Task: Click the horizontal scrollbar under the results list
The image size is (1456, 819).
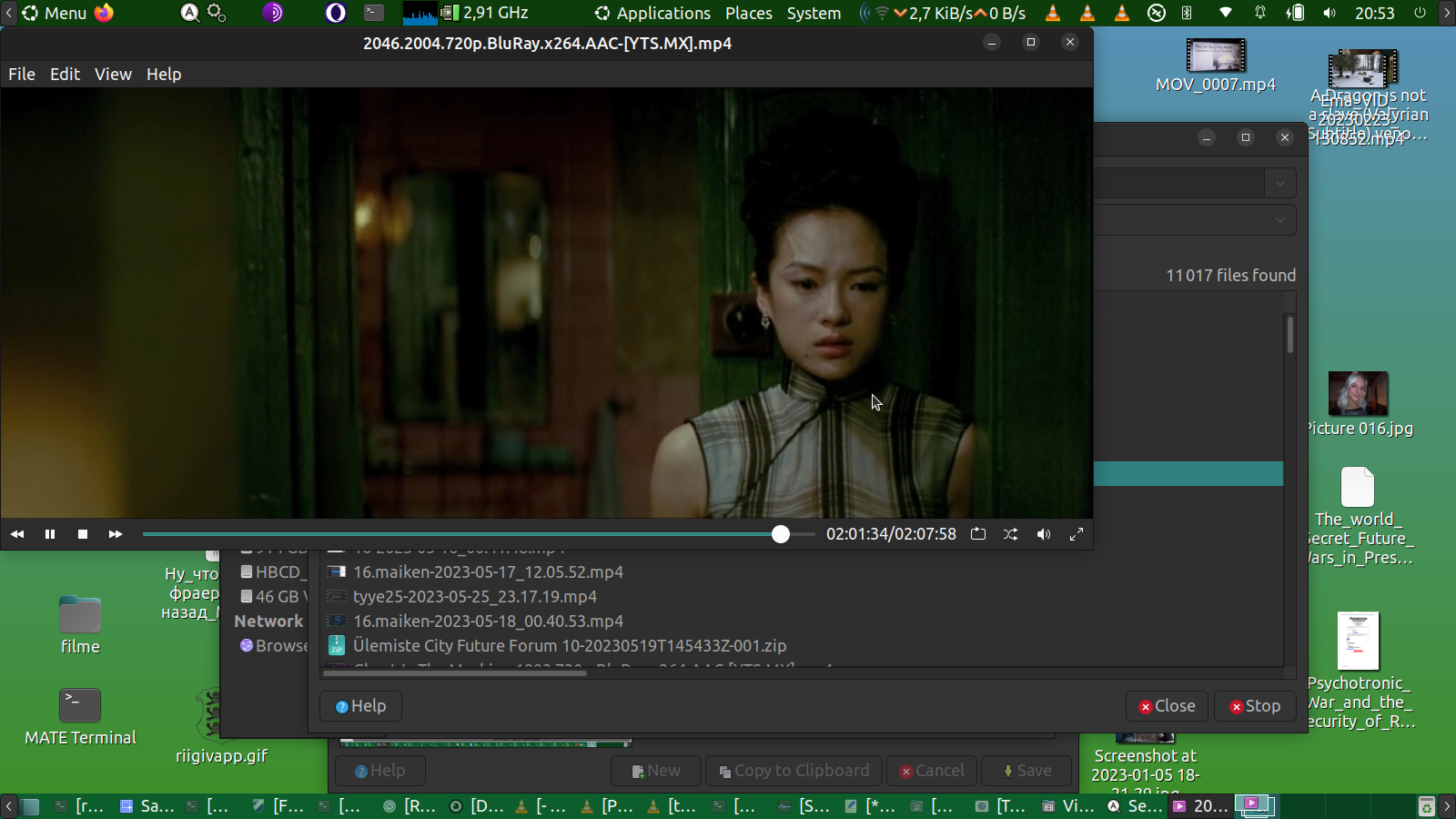Action: (x=455, y=673)
